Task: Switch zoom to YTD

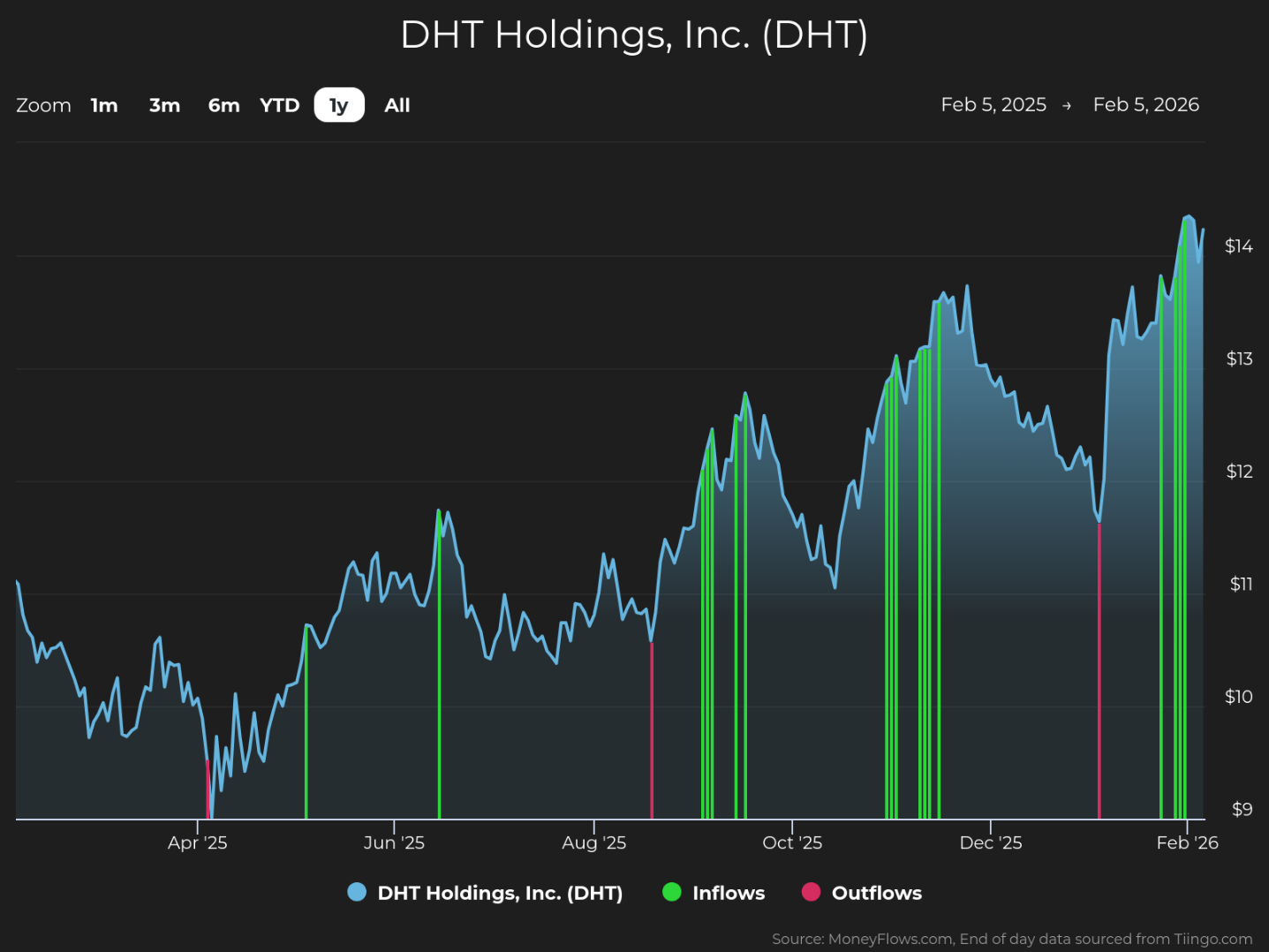Action: (280, 105)
